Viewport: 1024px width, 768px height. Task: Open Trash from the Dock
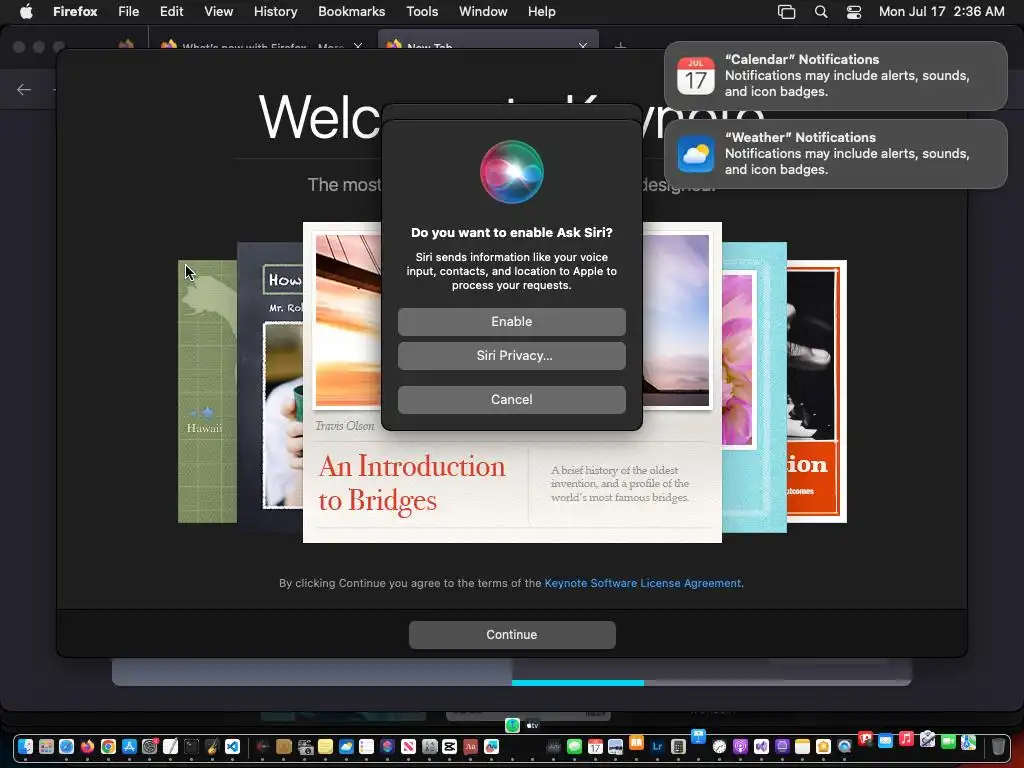coord(999,746)
